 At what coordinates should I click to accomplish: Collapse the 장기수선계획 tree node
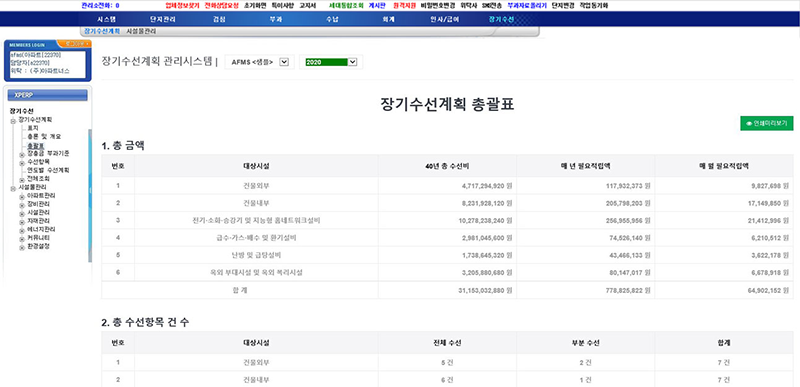tap(13, 120)
